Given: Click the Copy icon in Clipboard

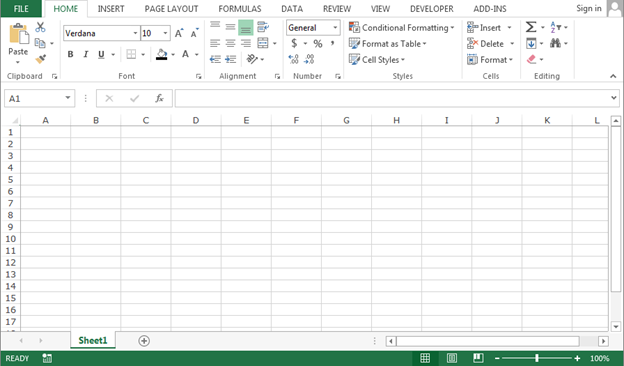Looking at the screenshot, I should click(40, 43).
